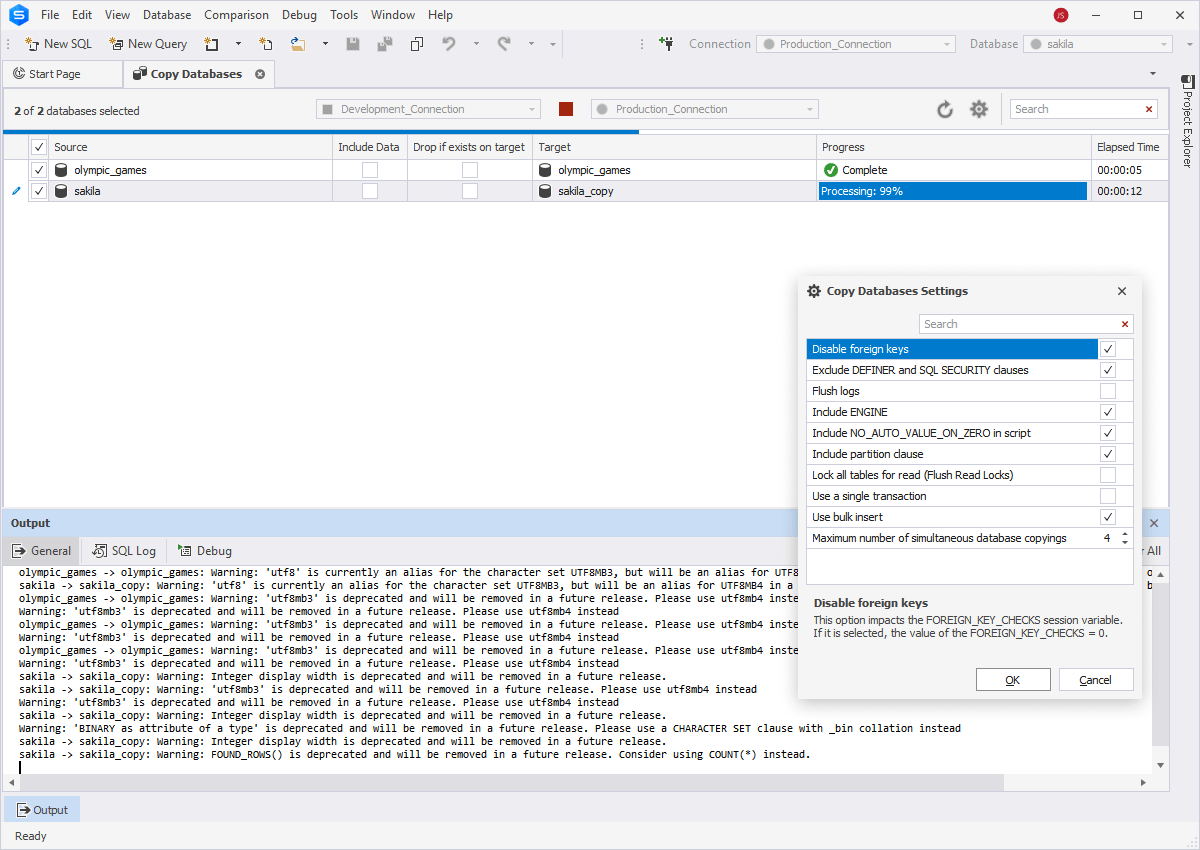
Task: Open a New Query window
Action: (148, 44)
